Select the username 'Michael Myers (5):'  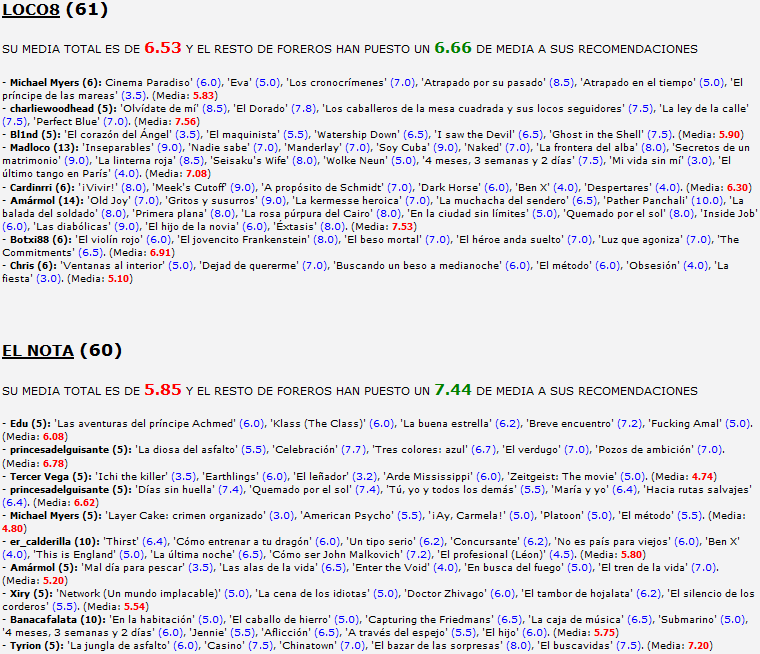tap(56, 516)
